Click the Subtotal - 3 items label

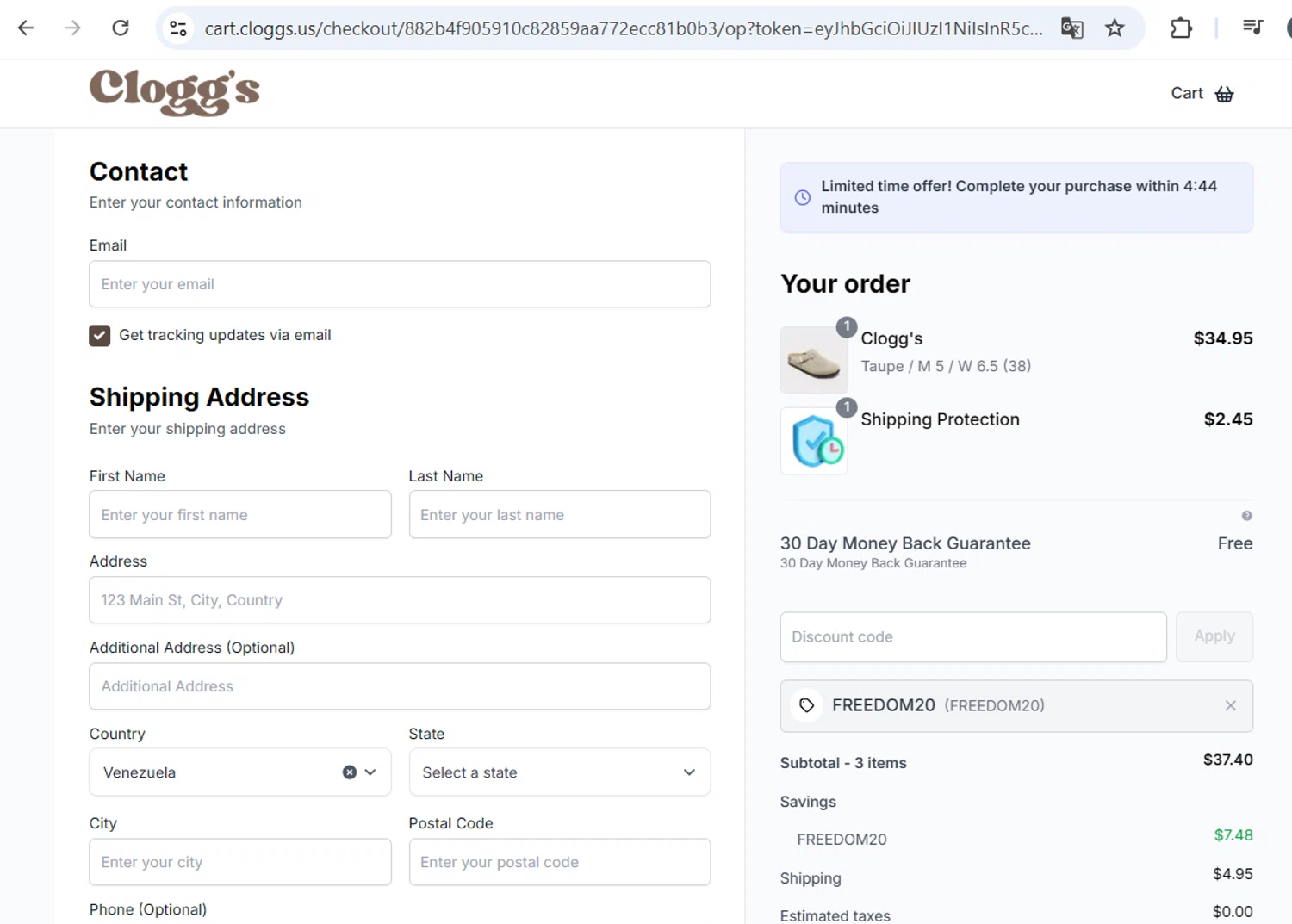[x=843, y=763]
